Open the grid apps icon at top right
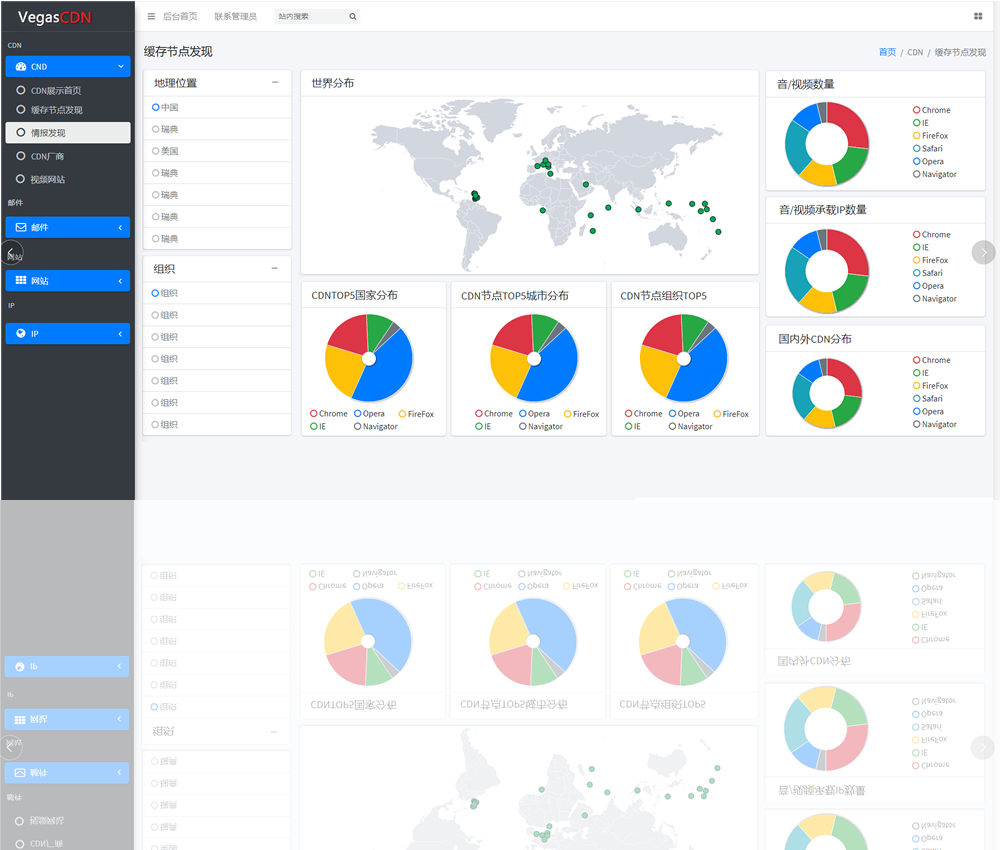 (978, 16)
